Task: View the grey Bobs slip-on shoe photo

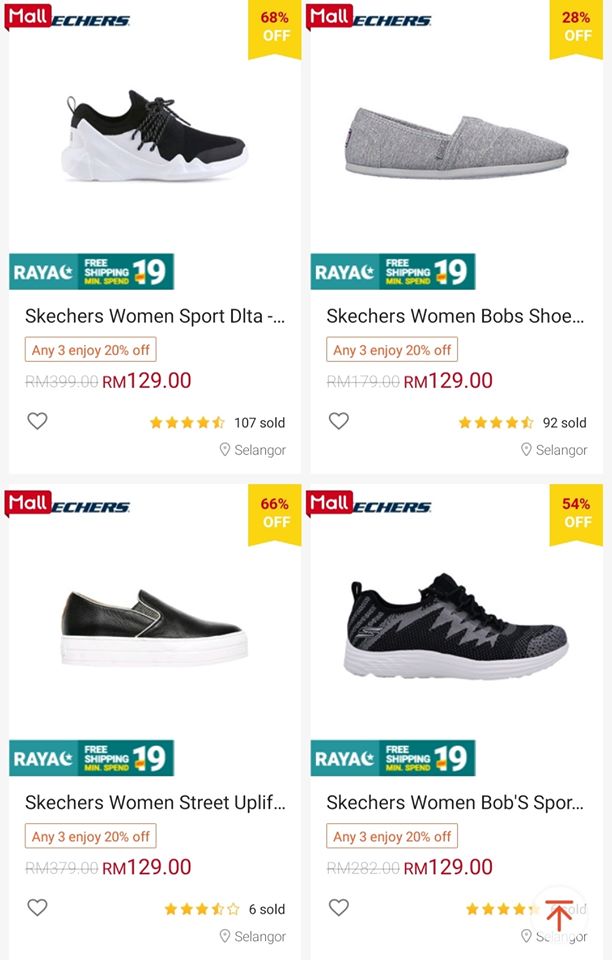Action: (456, 142)
